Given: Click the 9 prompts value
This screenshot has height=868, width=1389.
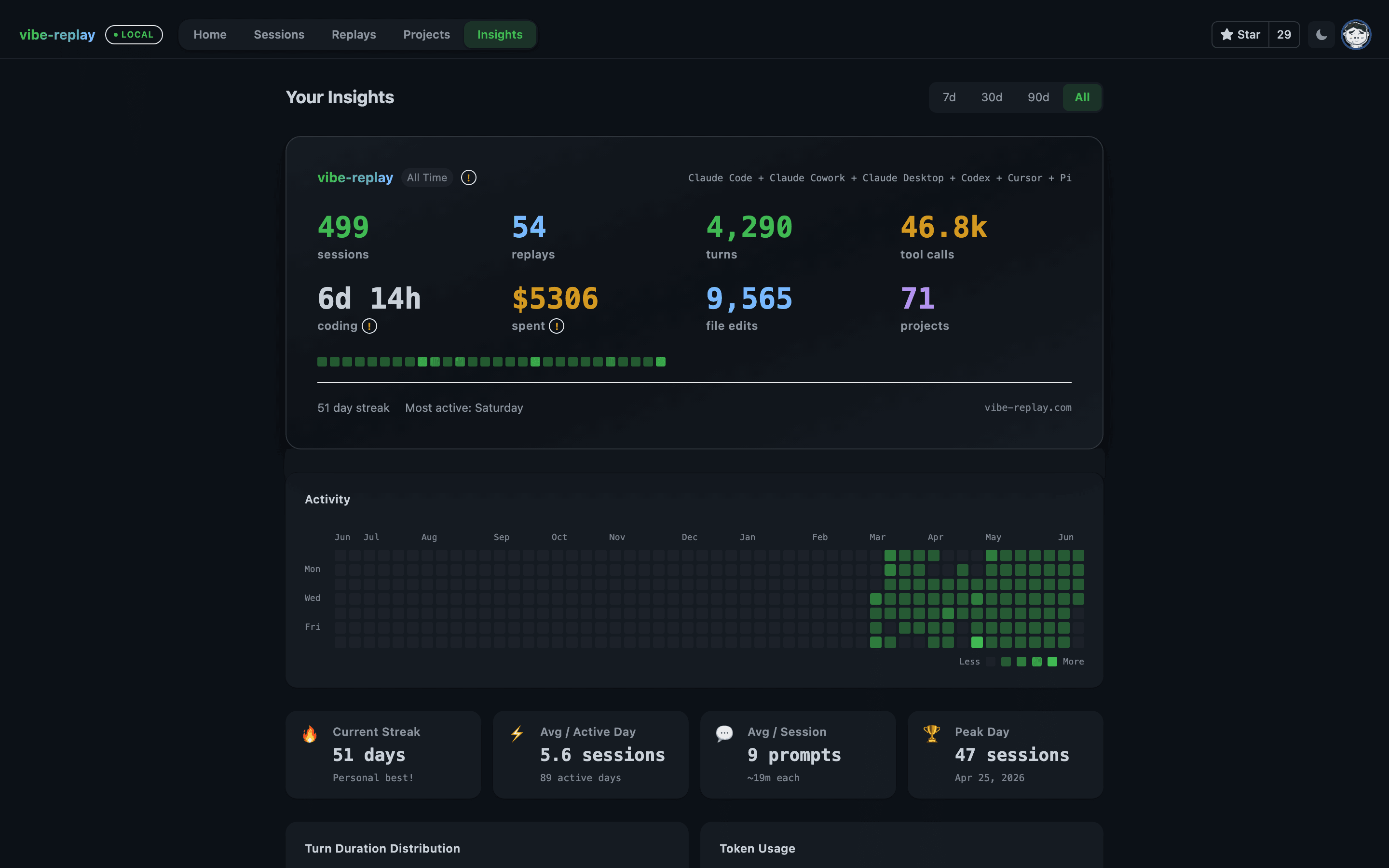Looking at the screenshot, I should click(x=794, y=755).
